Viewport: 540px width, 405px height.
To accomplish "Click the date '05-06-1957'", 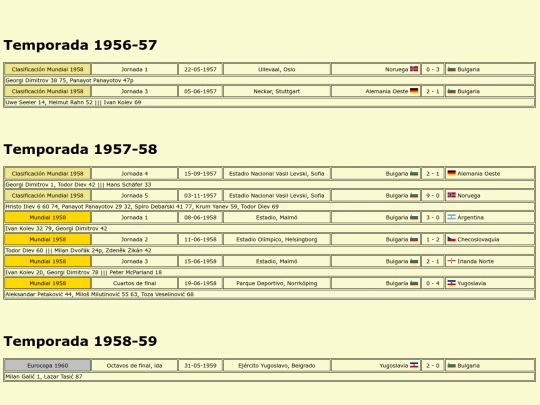I will point(200,91).
